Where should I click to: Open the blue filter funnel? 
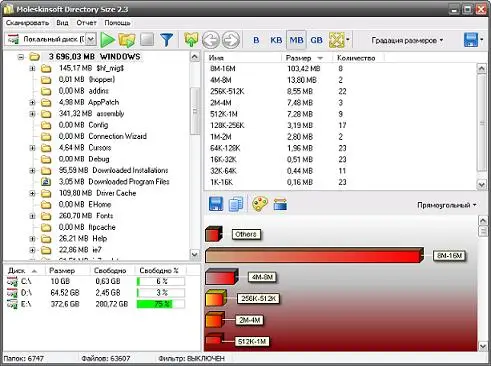click(x=167, y=40)
